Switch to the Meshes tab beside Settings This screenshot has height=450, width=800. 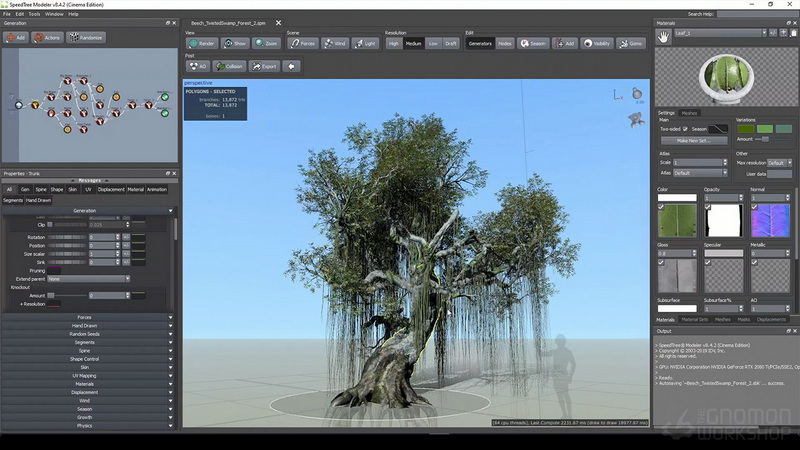689,113
